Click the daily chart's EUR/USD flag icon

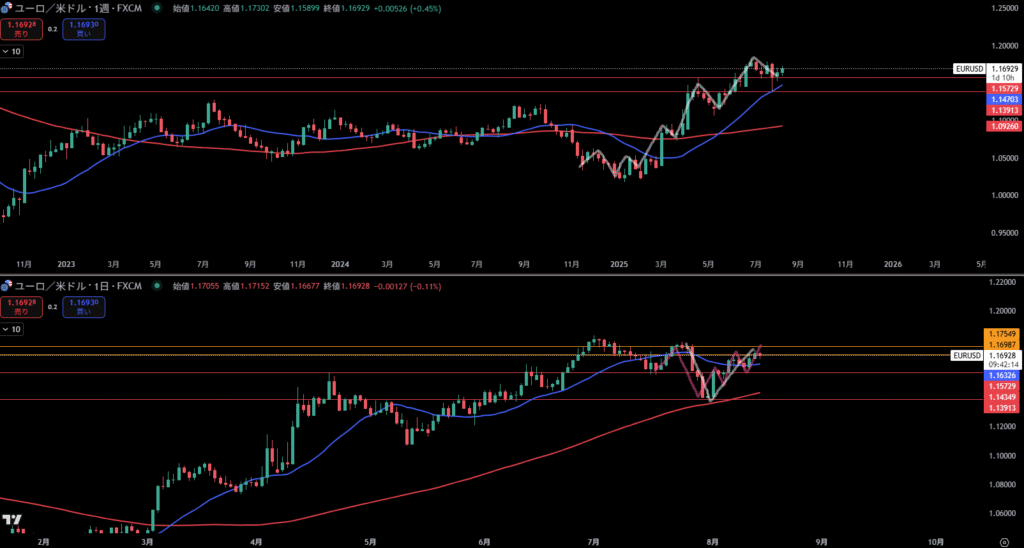[7, 285]
